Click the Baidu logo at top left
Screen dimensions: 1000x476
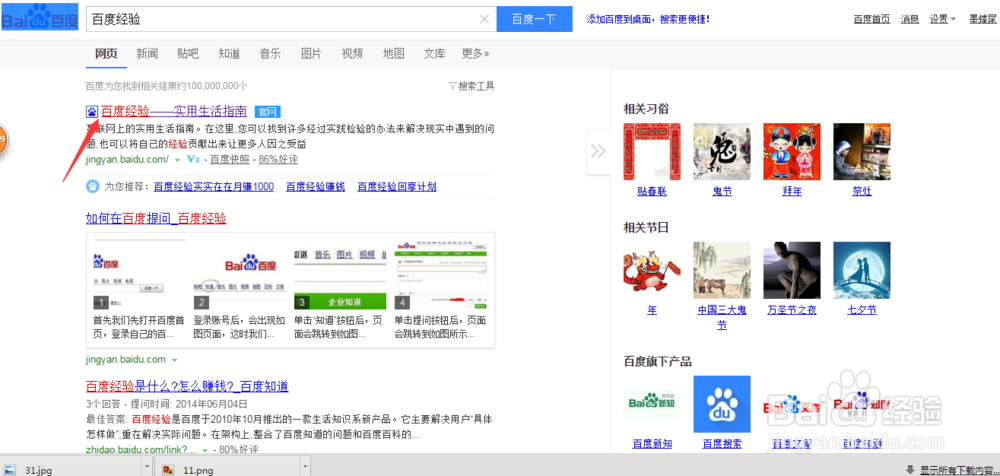coord(40,19)
